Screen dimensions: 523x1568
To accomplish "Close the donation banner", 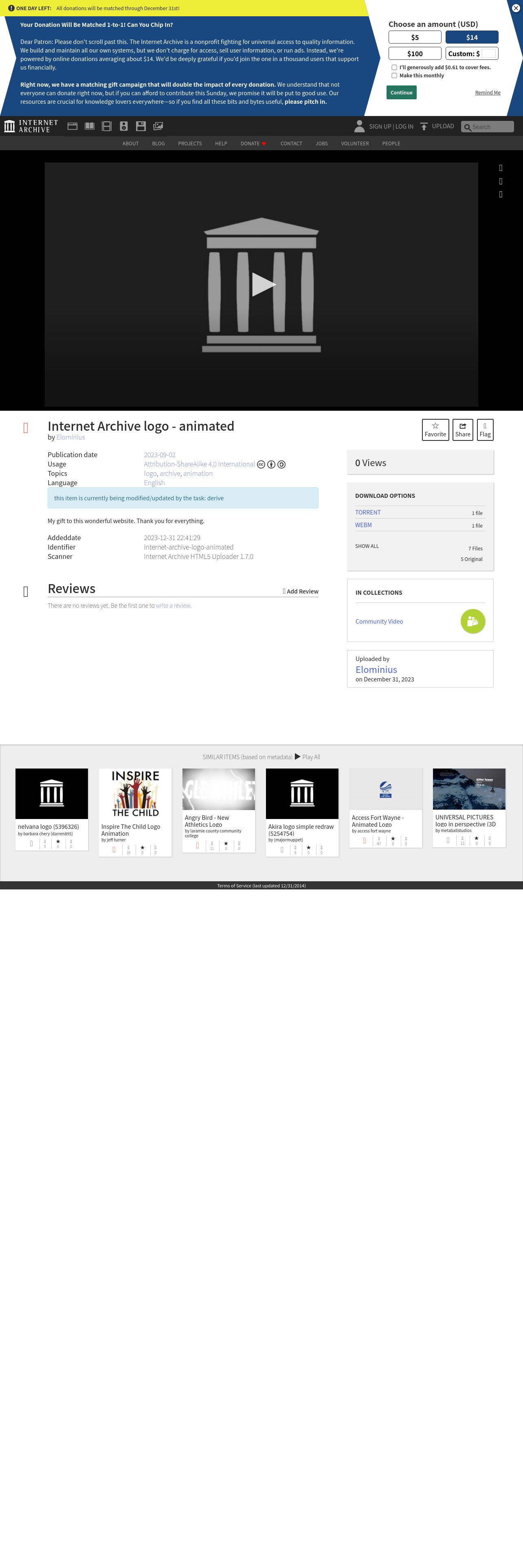I will point(516,8).
